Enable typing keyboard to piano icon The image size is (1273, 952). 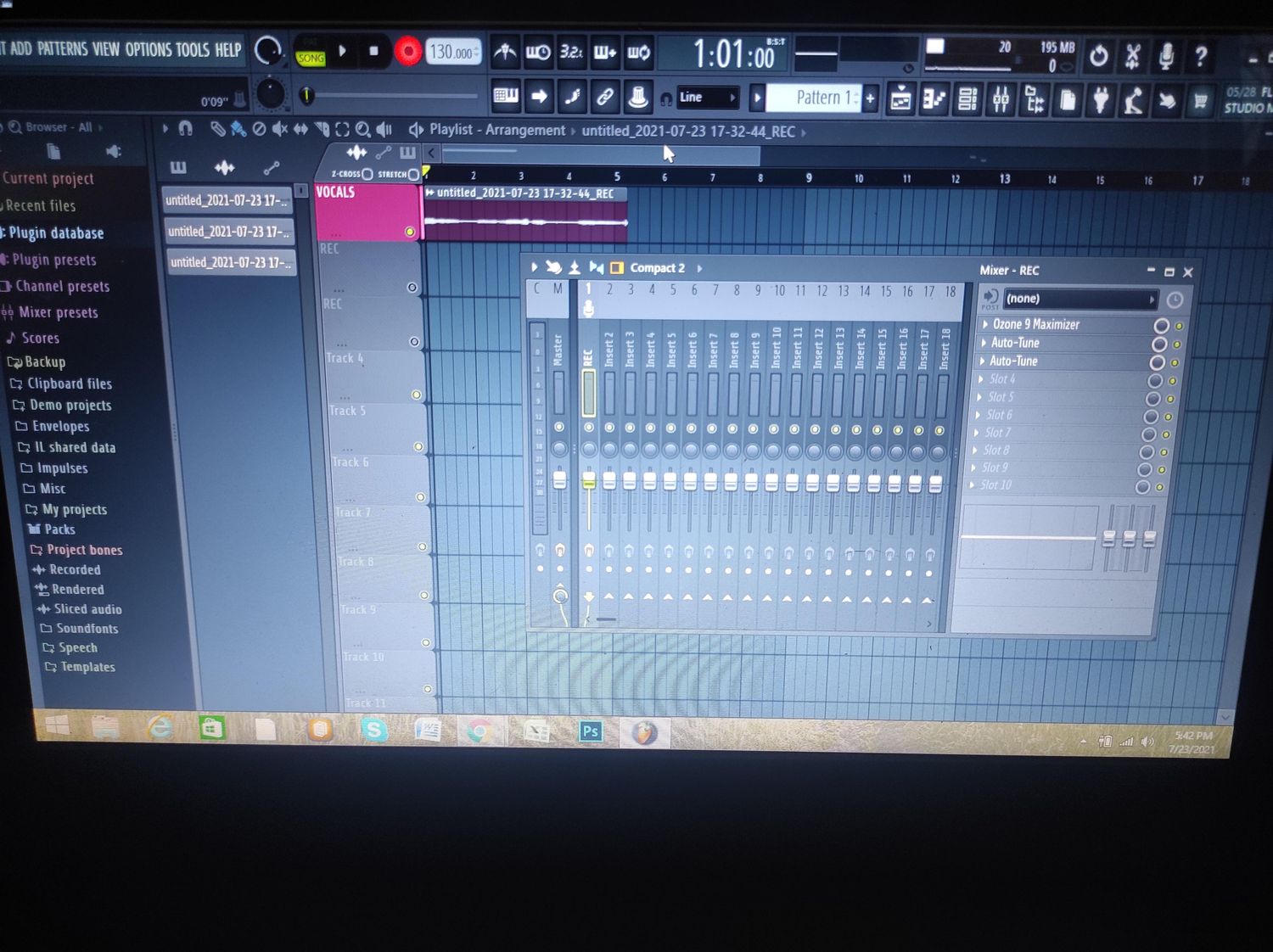[506, 97]
